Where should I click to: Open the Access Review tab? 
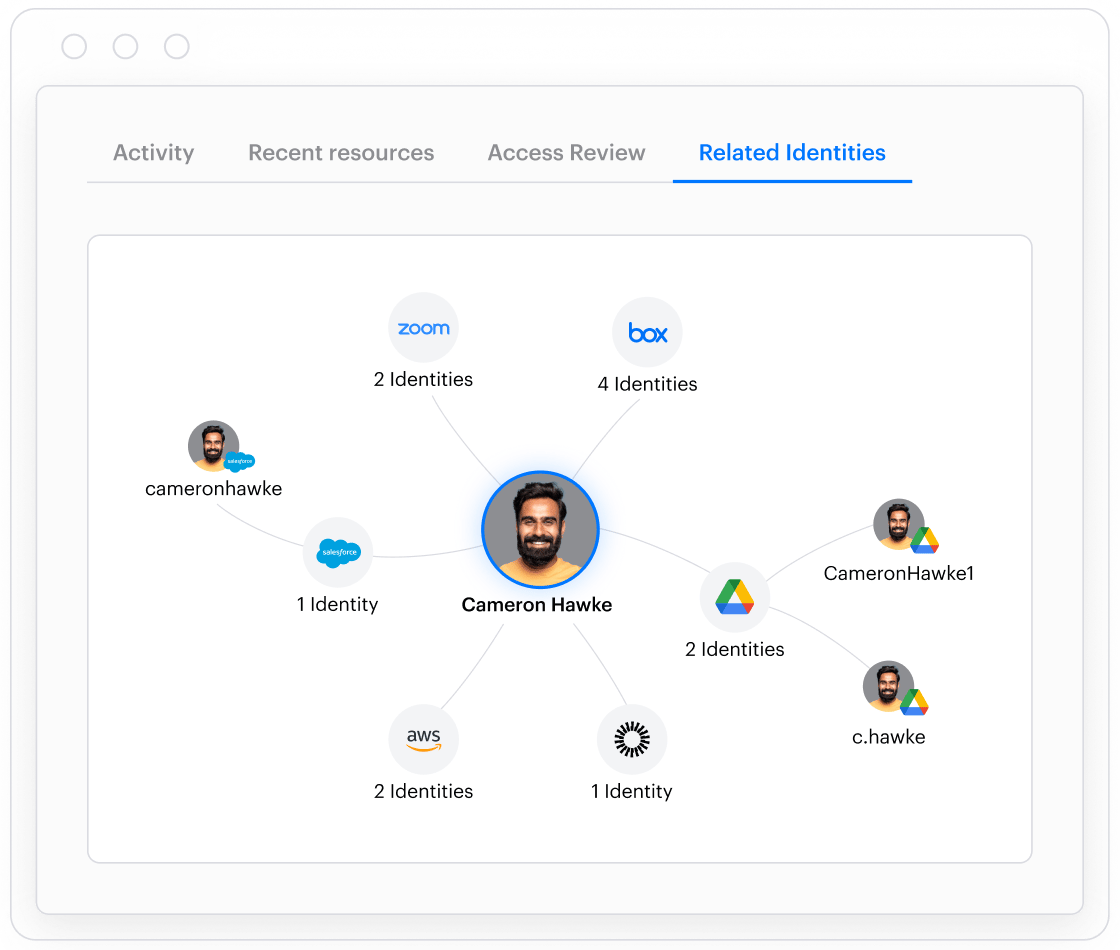point(566,153)
